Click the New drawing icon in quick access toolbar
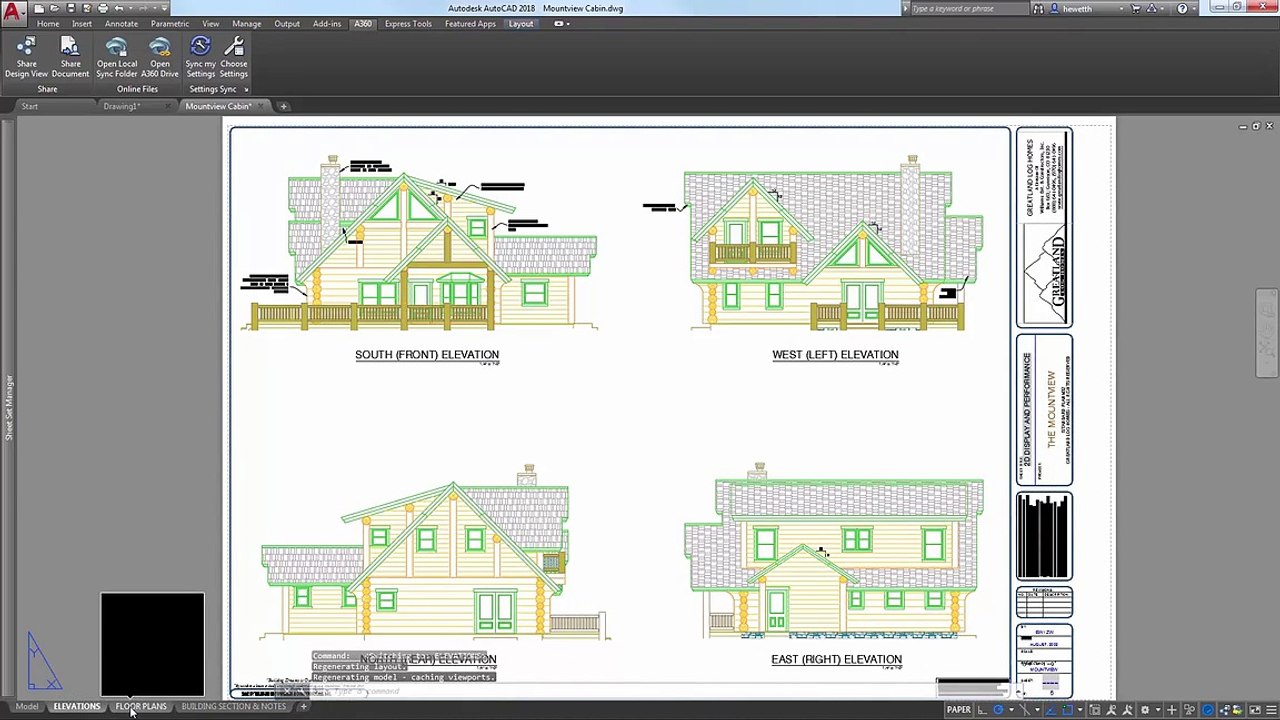Viewport: 1280px width, 720px height. (x=38, y=8)
